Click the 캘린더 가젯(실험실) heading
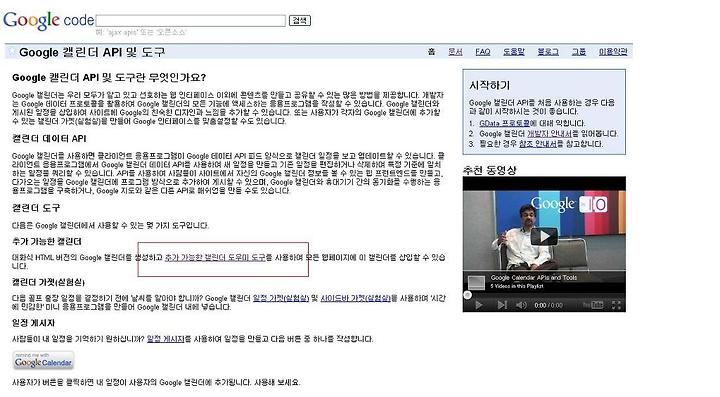 (48, 282)
